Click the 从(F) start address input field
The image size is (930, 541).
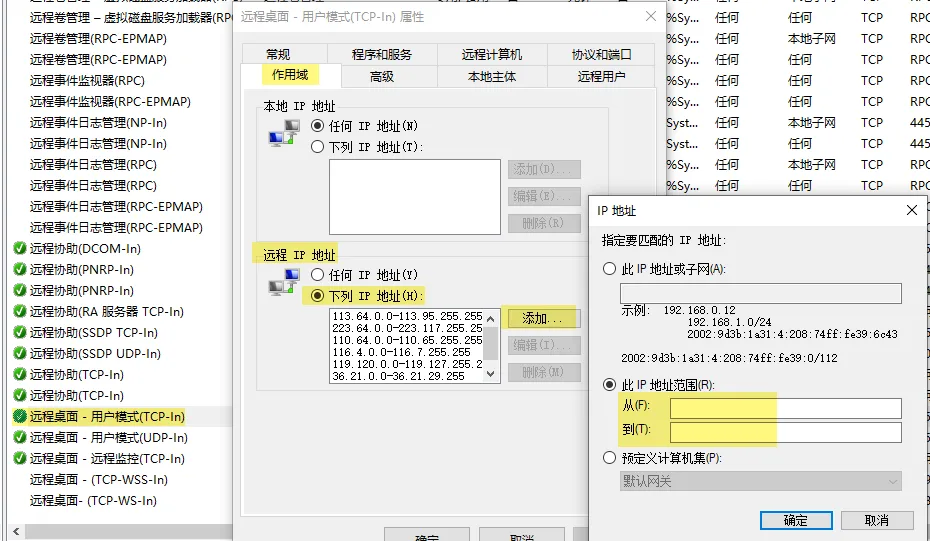click(x=785, y=408)
